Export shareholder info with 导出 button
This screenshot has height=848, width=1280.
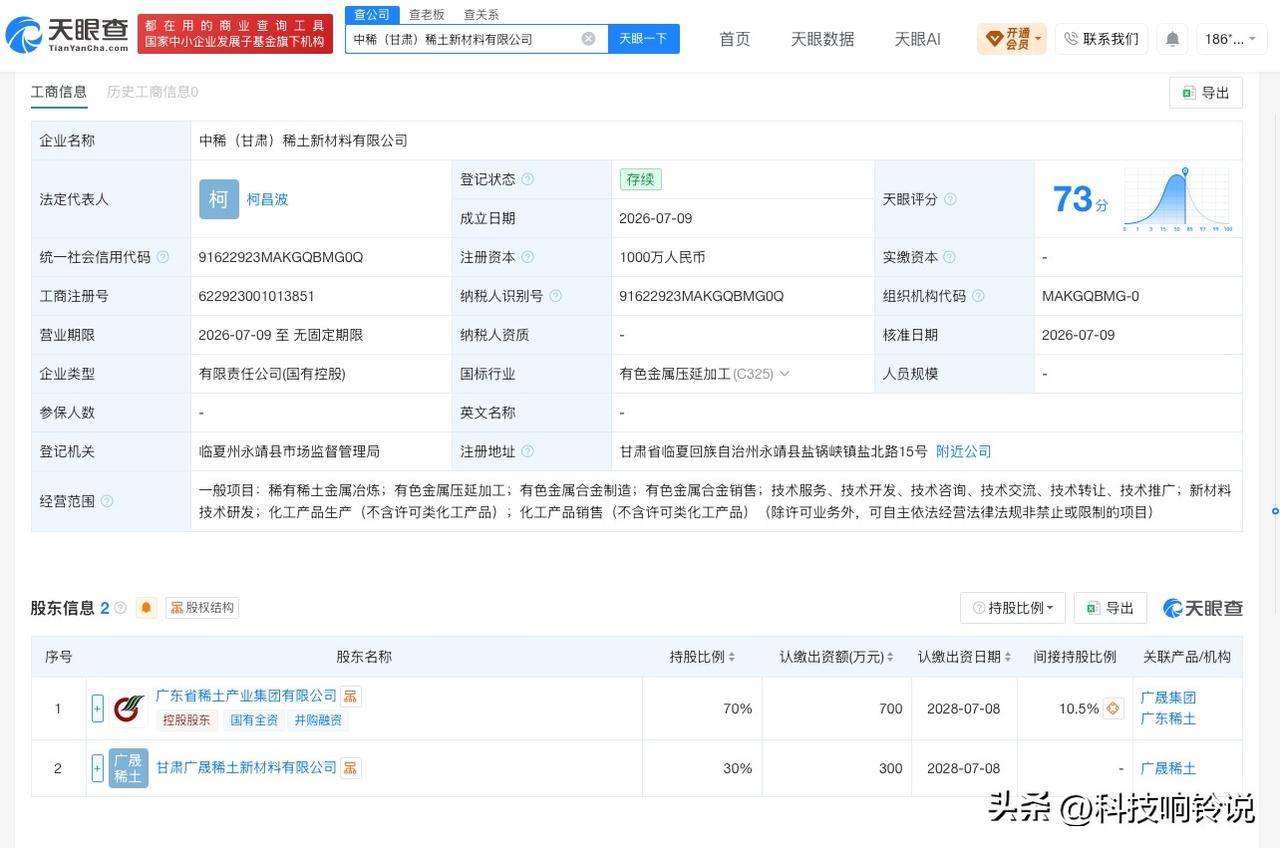(x=1110, y=608)
